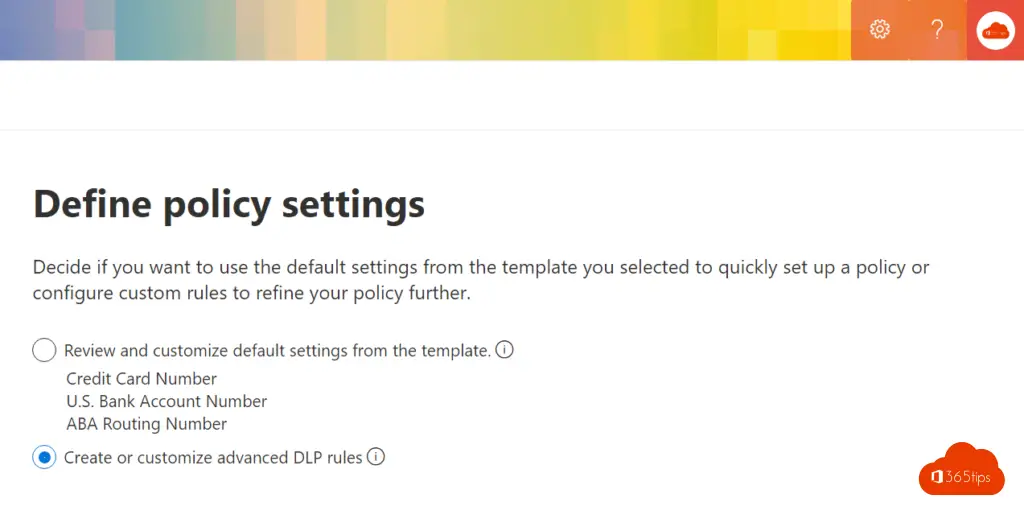The image size is (1024, 531).
Task: Click the label 'Review and customize default settings from the template'
Action: [x=277, y=350]
